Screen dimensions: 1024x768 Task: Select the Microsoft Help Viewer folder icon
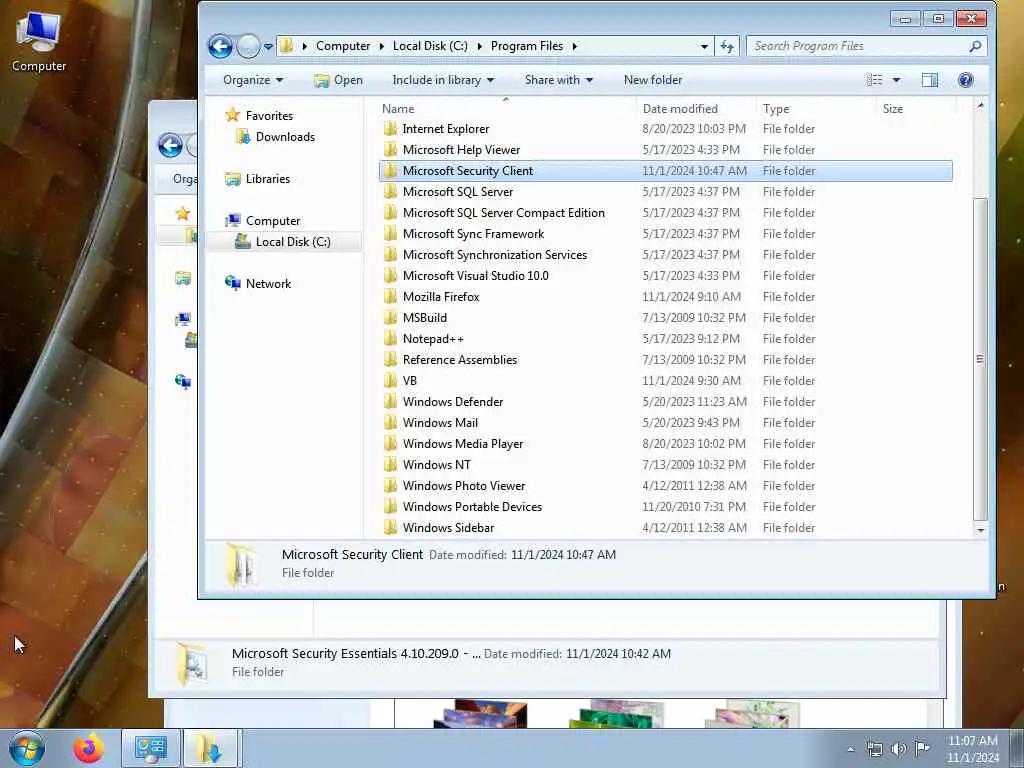391,150
